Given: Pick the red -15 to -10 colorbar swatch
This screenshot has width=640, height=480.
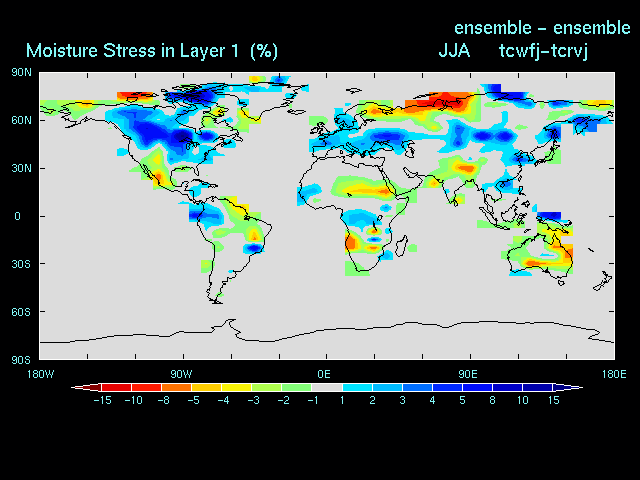Looking at the screenshot, I should 117,387.
